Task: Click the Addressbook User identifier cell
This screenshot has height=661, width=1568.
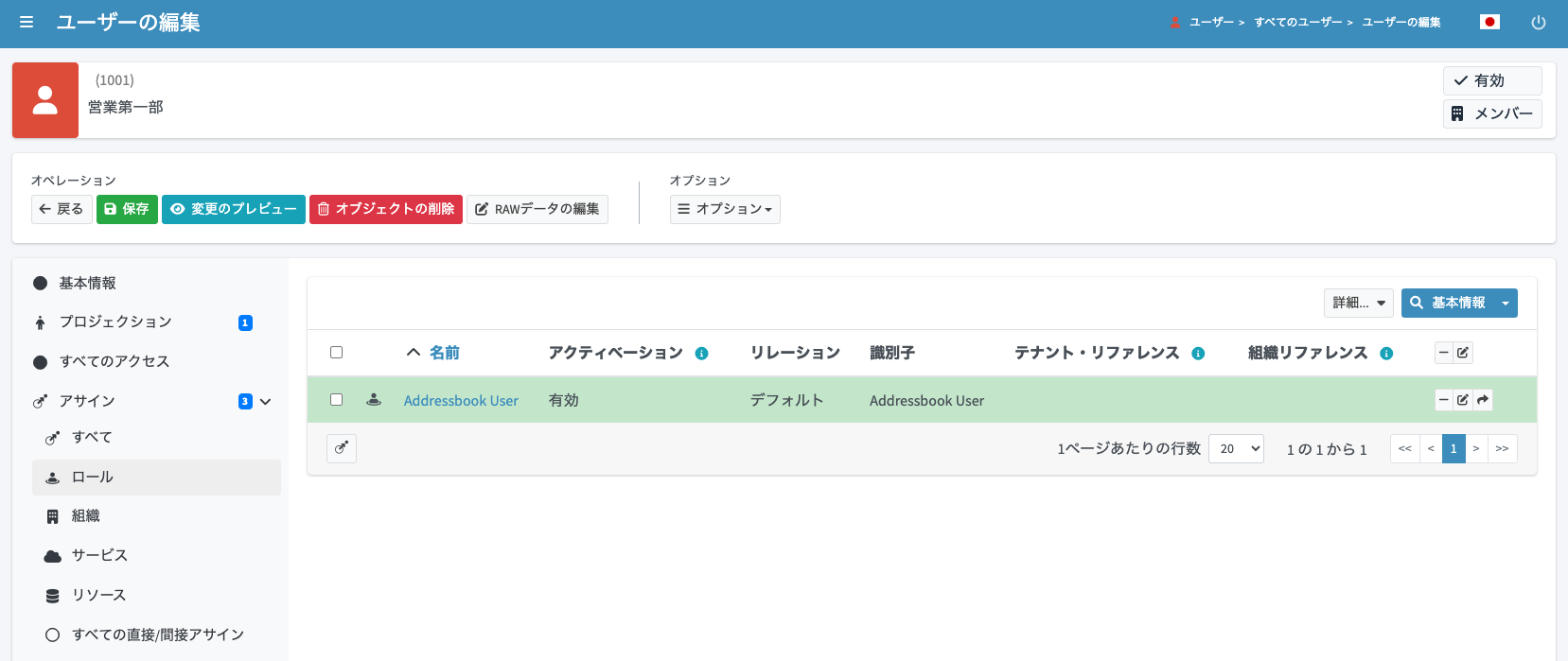Action: pos(926,401)
